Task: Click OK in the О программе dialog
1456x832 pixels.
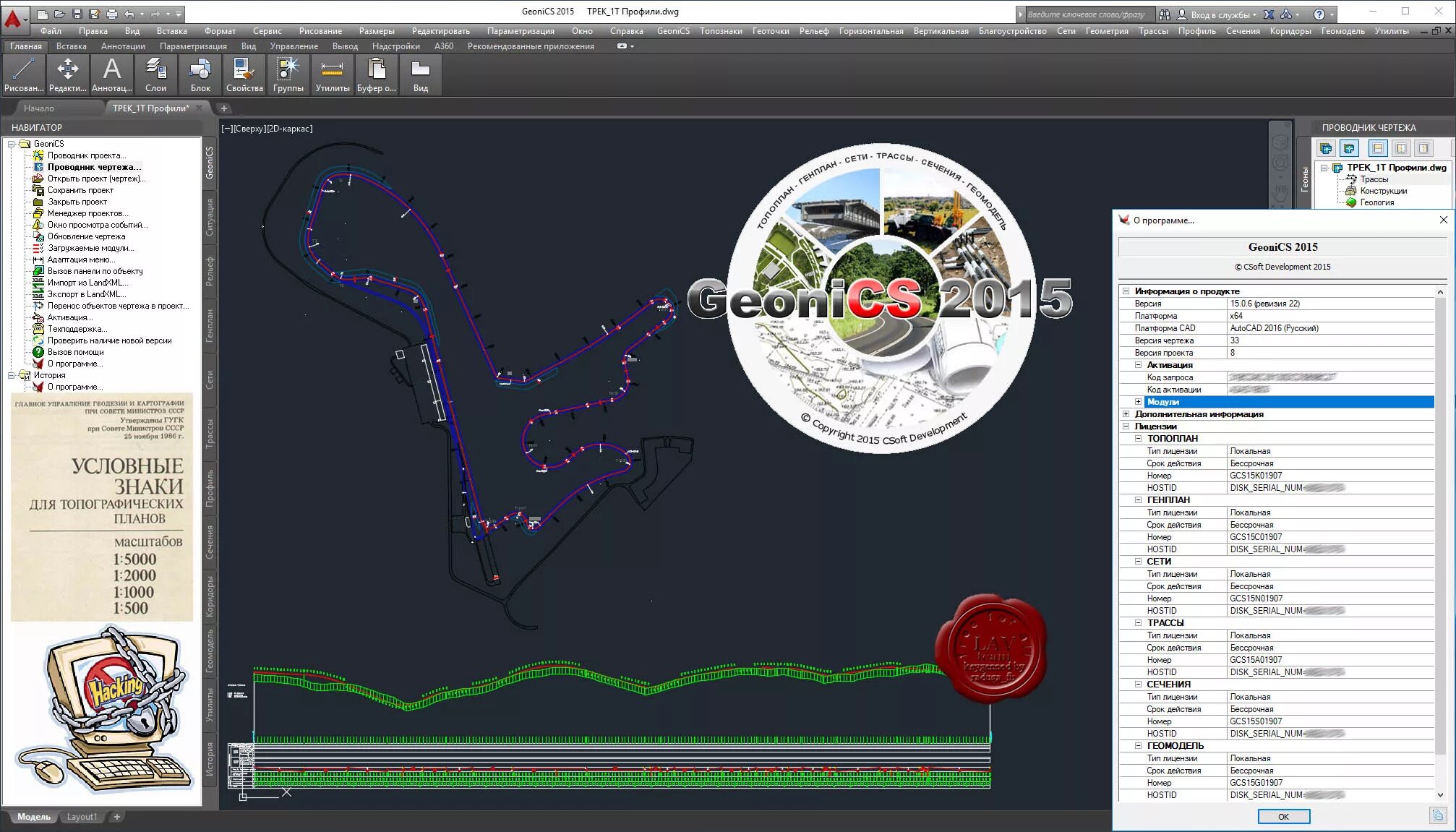Action: [1283, 816]
